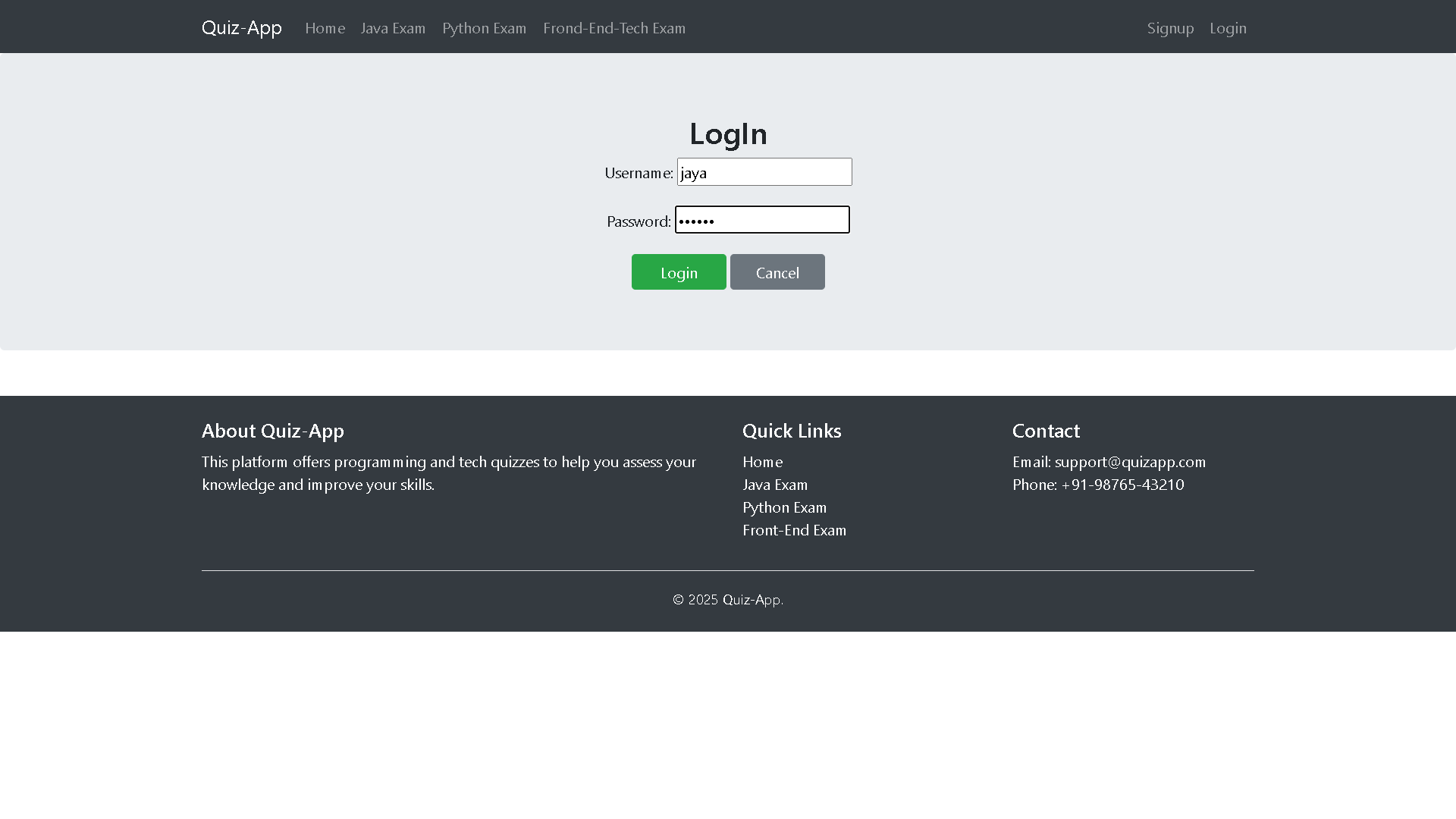Open Python Exam from the top menu

point(484,28)
